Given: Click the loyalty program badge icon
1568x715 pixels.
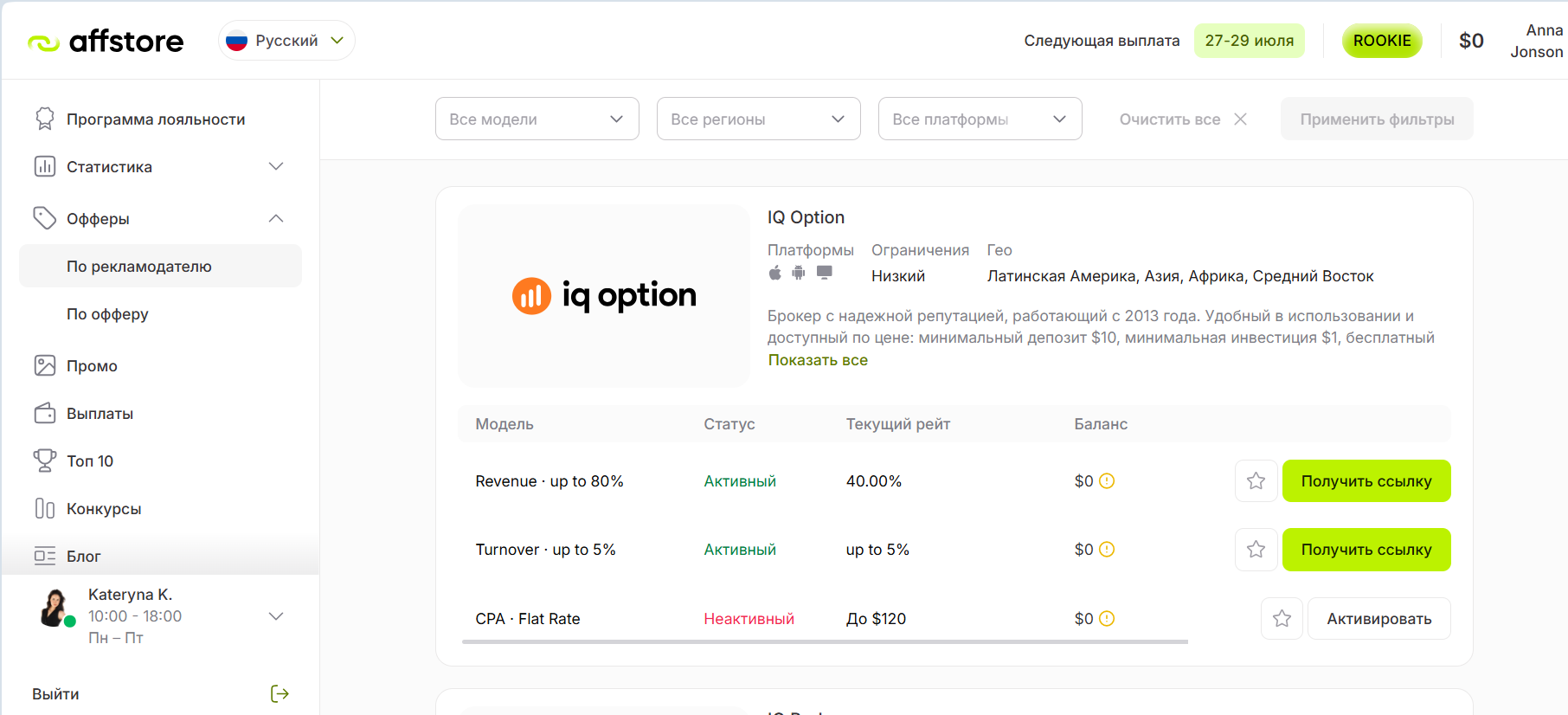Looking at the screenshot, I should click(x=44, y=119).
